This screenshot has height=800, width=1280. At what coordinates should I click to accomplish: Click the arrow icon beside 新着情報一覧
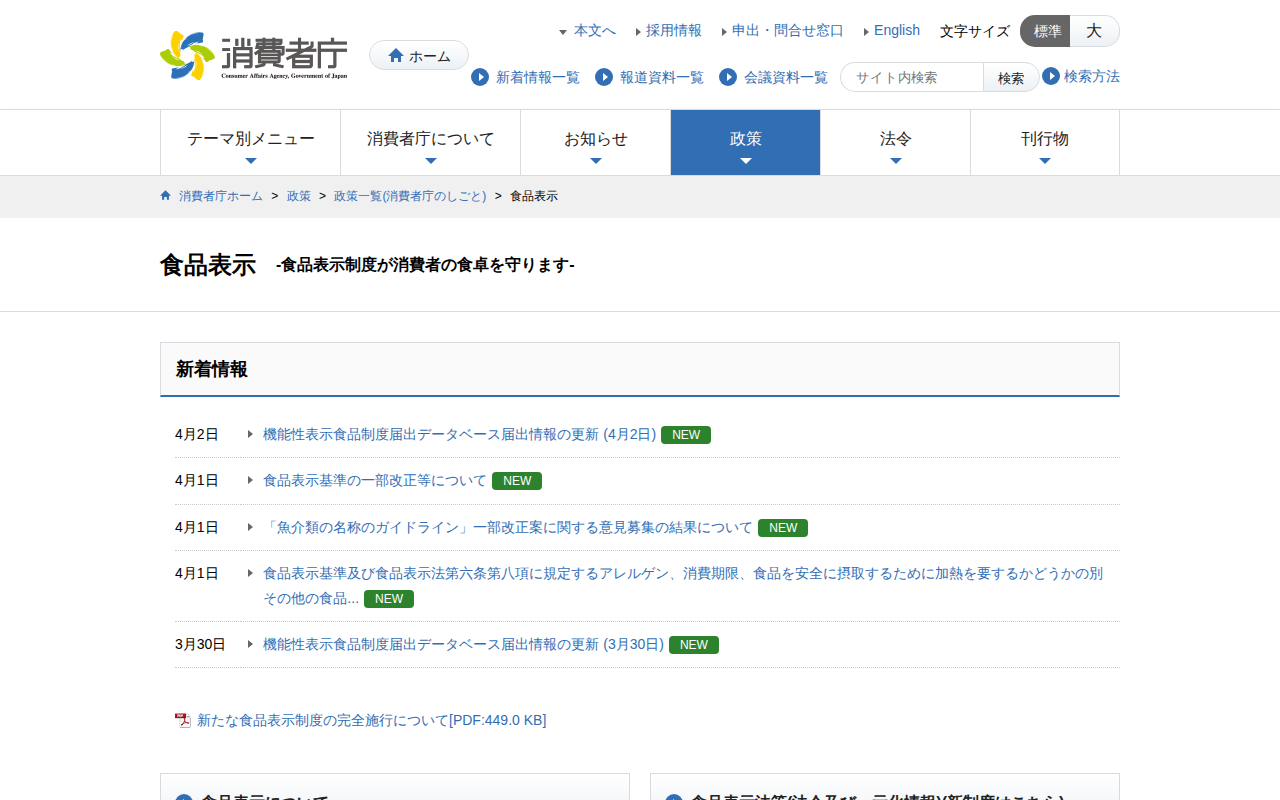pyautogui.click(x=480, y=77)
